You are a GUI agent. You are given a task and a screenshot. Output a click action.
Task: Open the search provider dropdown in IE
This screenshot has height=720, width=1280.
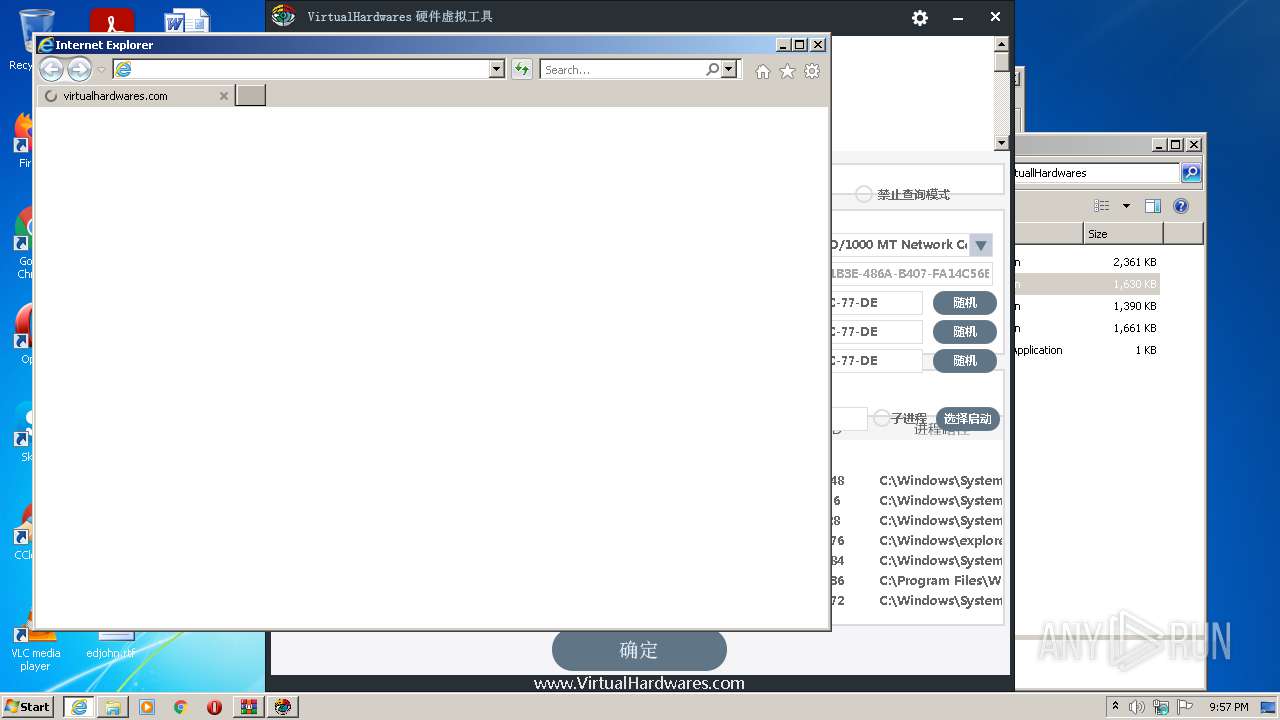point(729,69)
